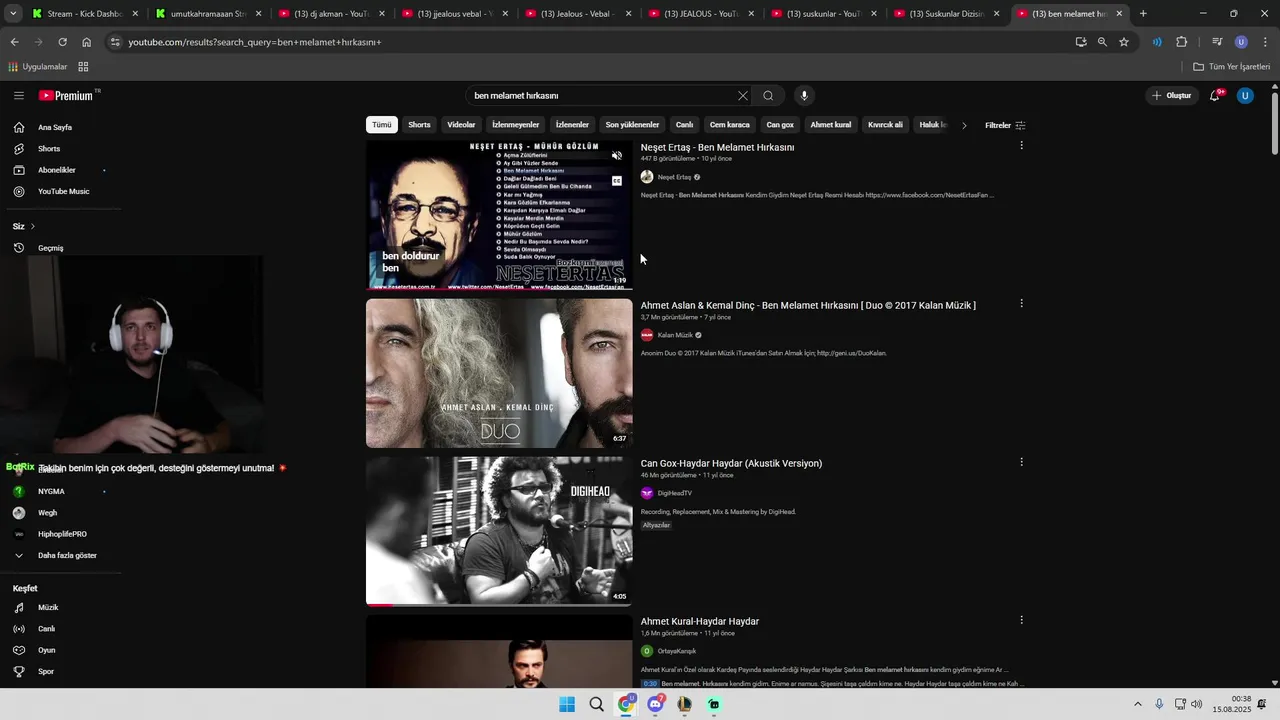Select the Tümü filter chip
Image resolution: width=1280 pixels, height=720 pixels.
(382, 125)
